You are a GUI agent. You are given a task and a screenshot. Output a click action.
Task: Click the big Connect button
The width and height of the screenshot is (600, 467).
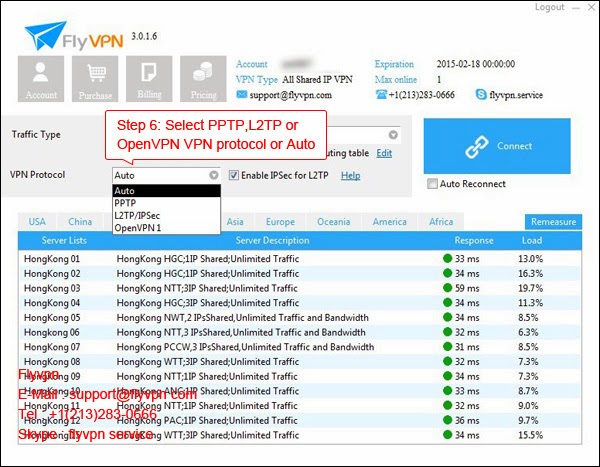pyautogui.click(x=497, y=146)
